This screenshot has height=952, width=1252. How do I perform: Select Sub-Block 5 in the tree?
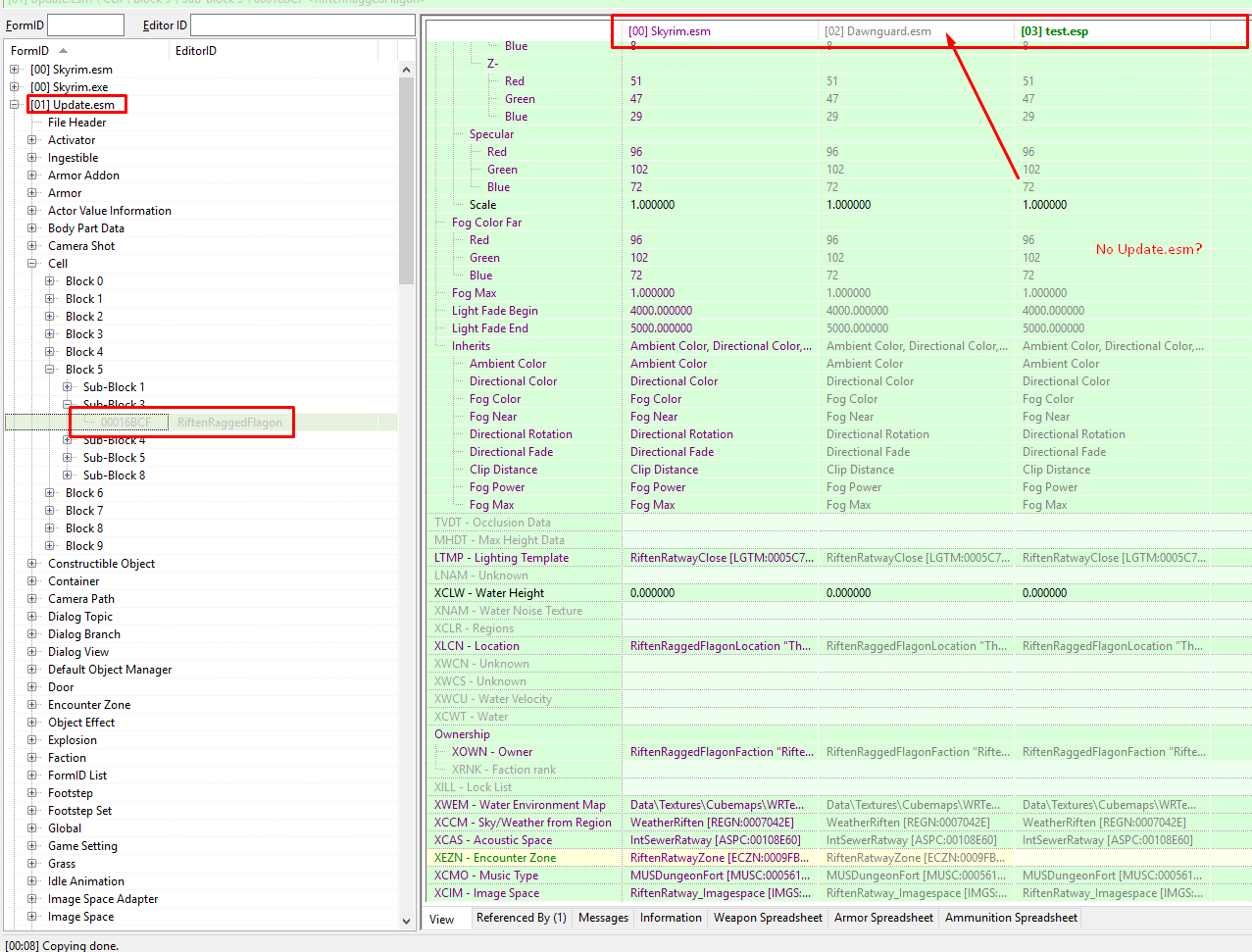click(114, 458)
